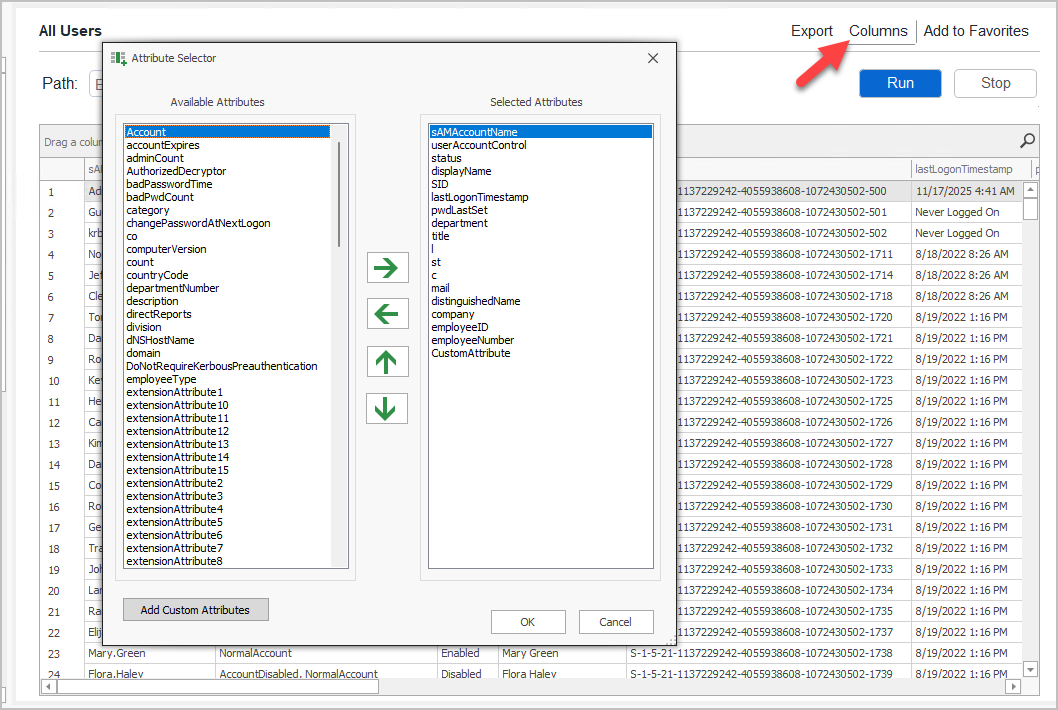Cancel the Attribute Selector dialog
The width and height of the screenshot is (1058, 710).
pos(616,621)
